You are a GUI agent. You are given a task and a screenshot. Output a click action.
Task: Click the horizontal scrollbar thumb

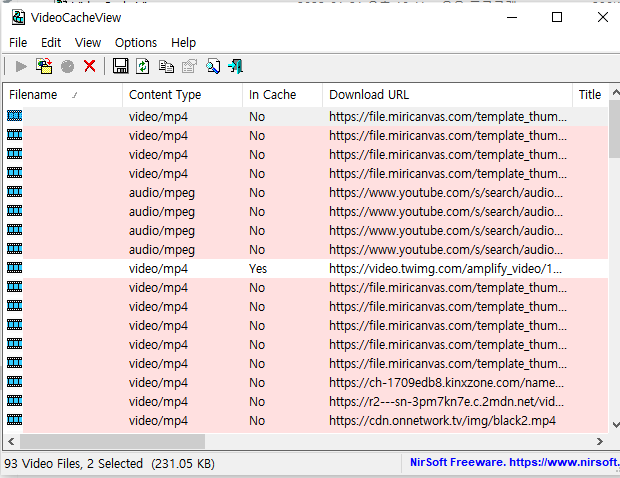pyautogui.click(x=112, y=441)
